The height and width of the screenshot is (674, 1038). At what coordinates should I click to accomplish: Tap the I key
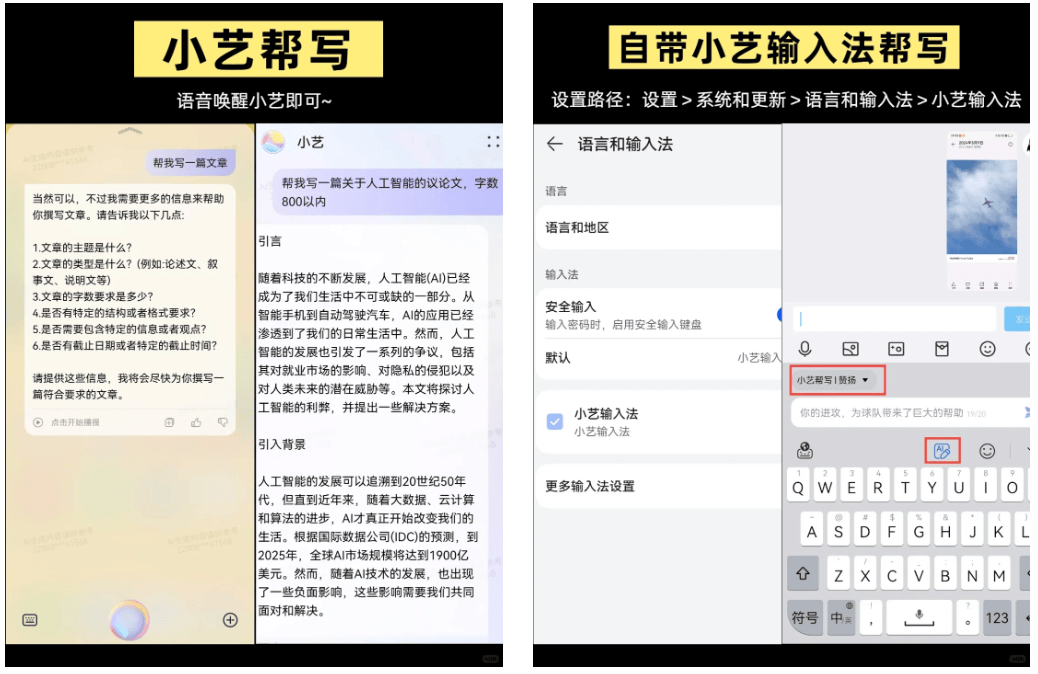[986, 487]
